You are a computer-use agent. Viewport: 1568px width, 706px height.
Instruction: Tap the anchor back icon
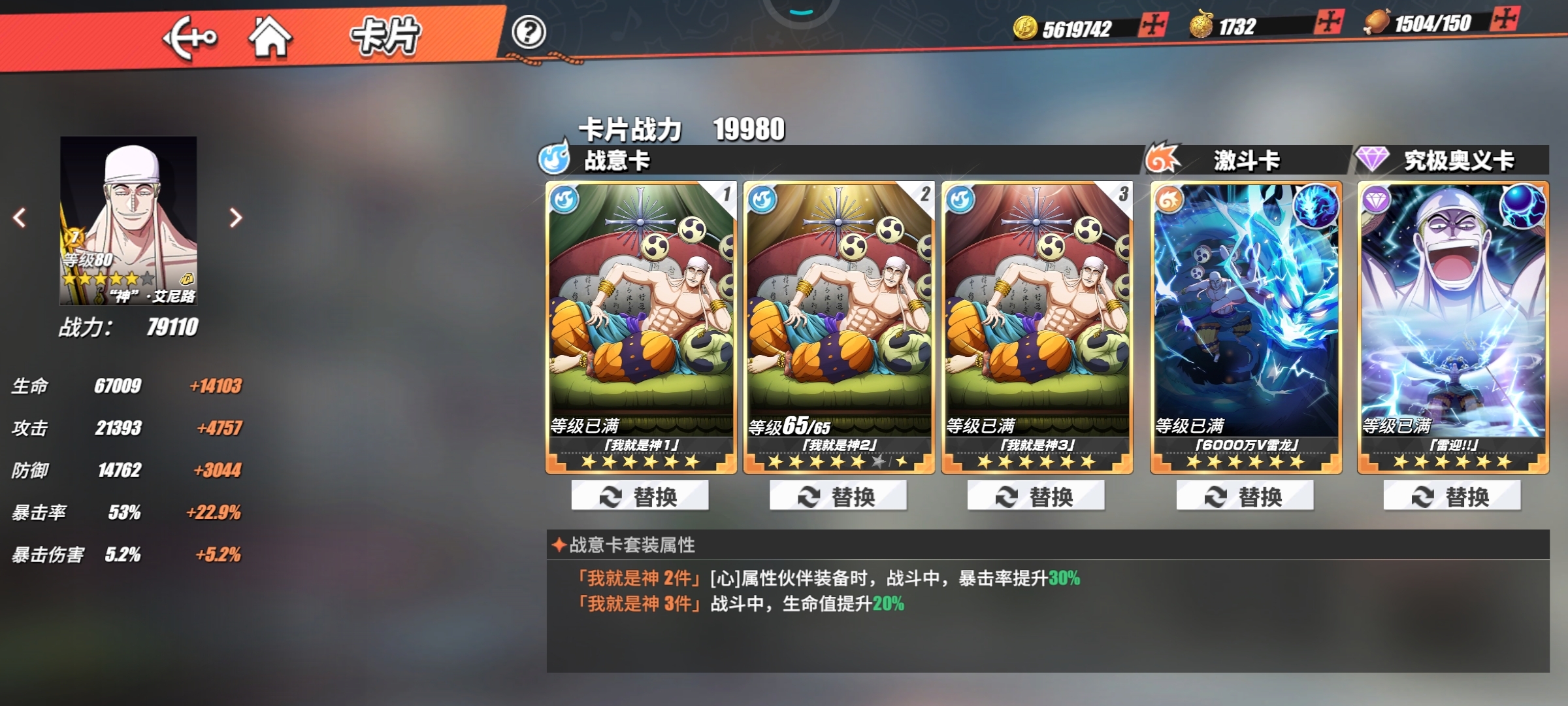point(189,39)
